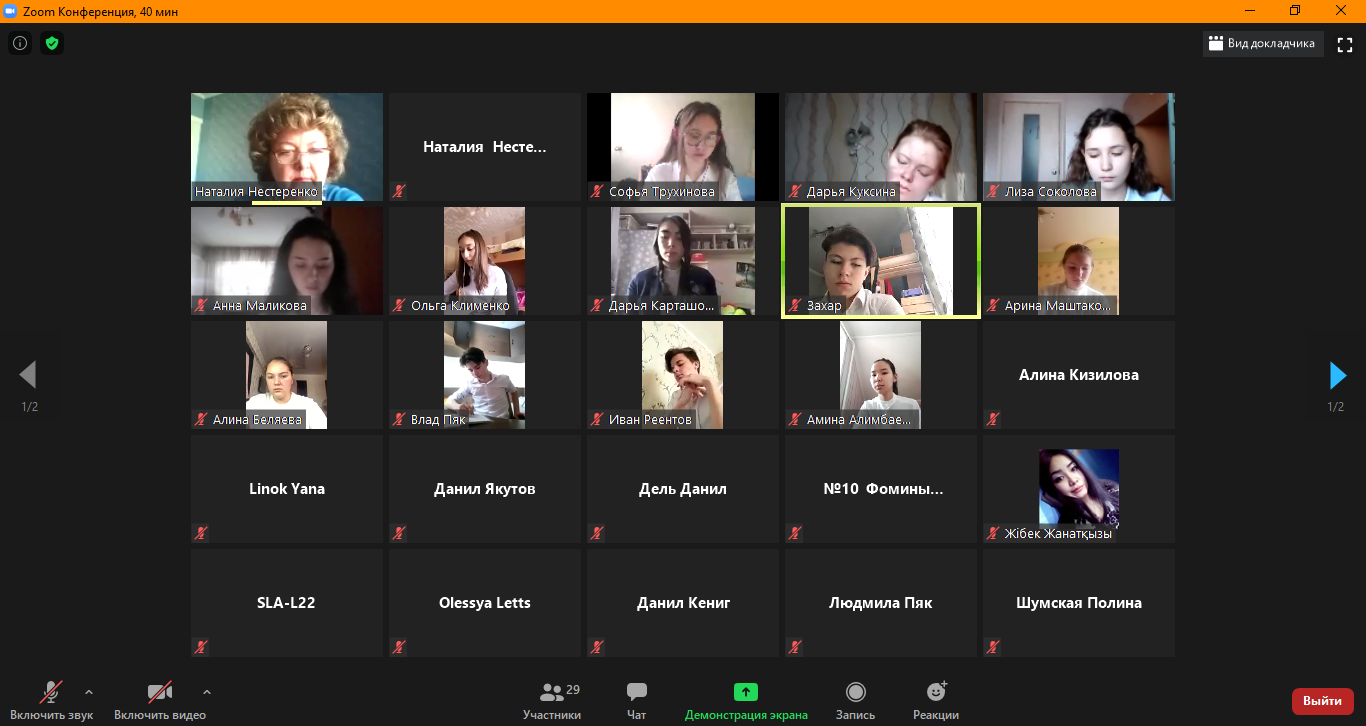Click muted mic icon on Алина Кизилова tile
Image resolution: width=1366 pixels, height=726 pixels.
994,420
